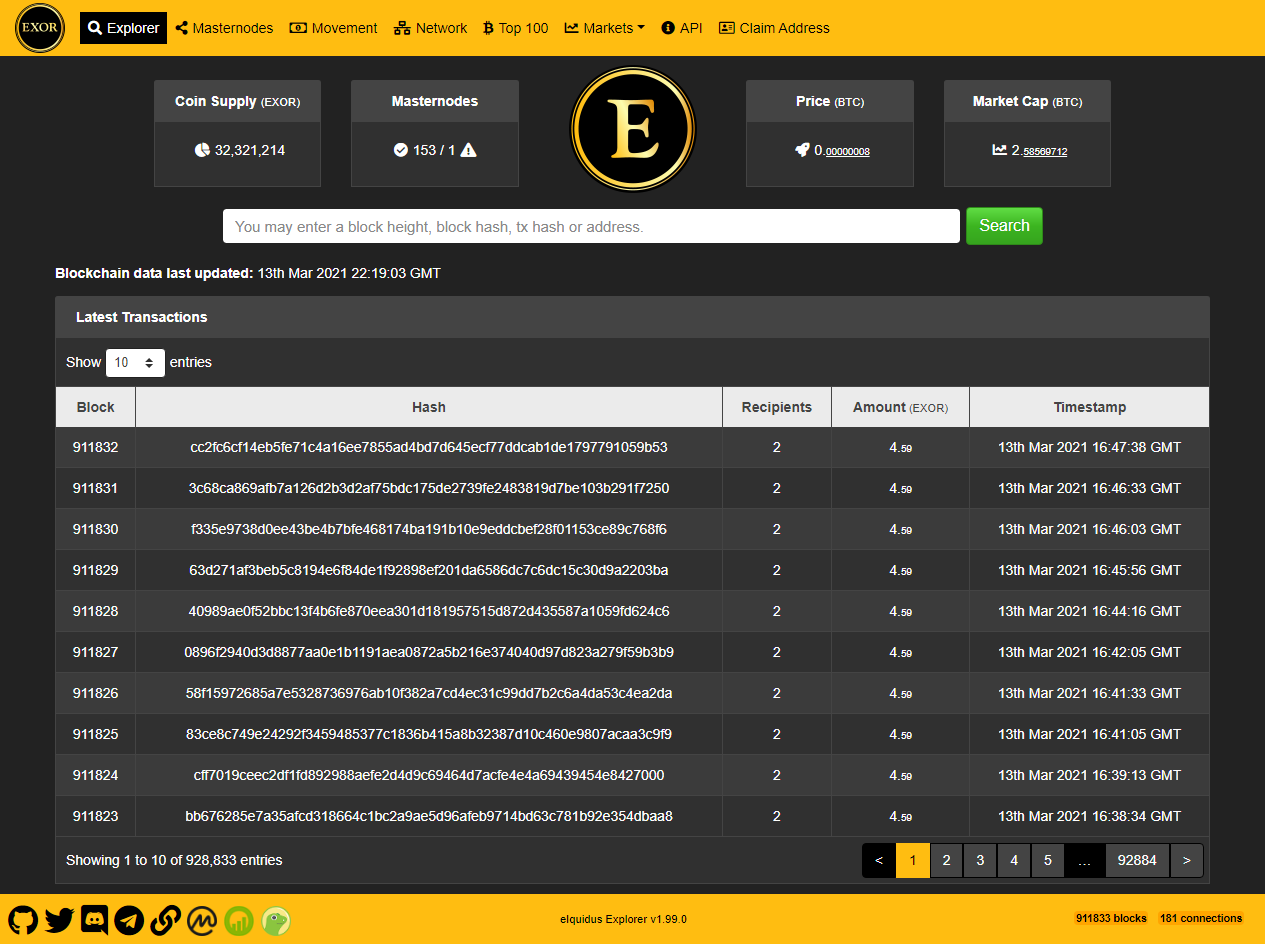Screen dimensions: 1265x944
Task: Select pagination page 5
Action: (x=1048, y=860)
